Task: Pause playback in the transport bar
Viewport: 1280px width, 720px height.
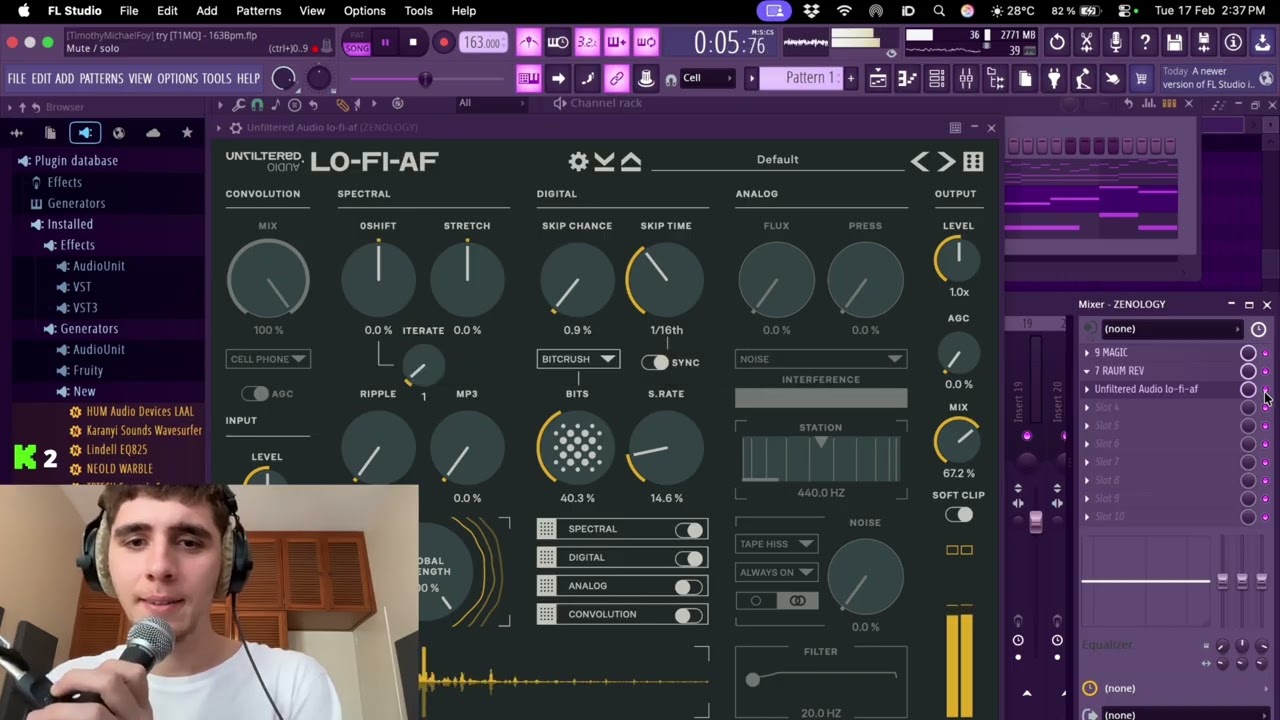Action: [385, 43]
